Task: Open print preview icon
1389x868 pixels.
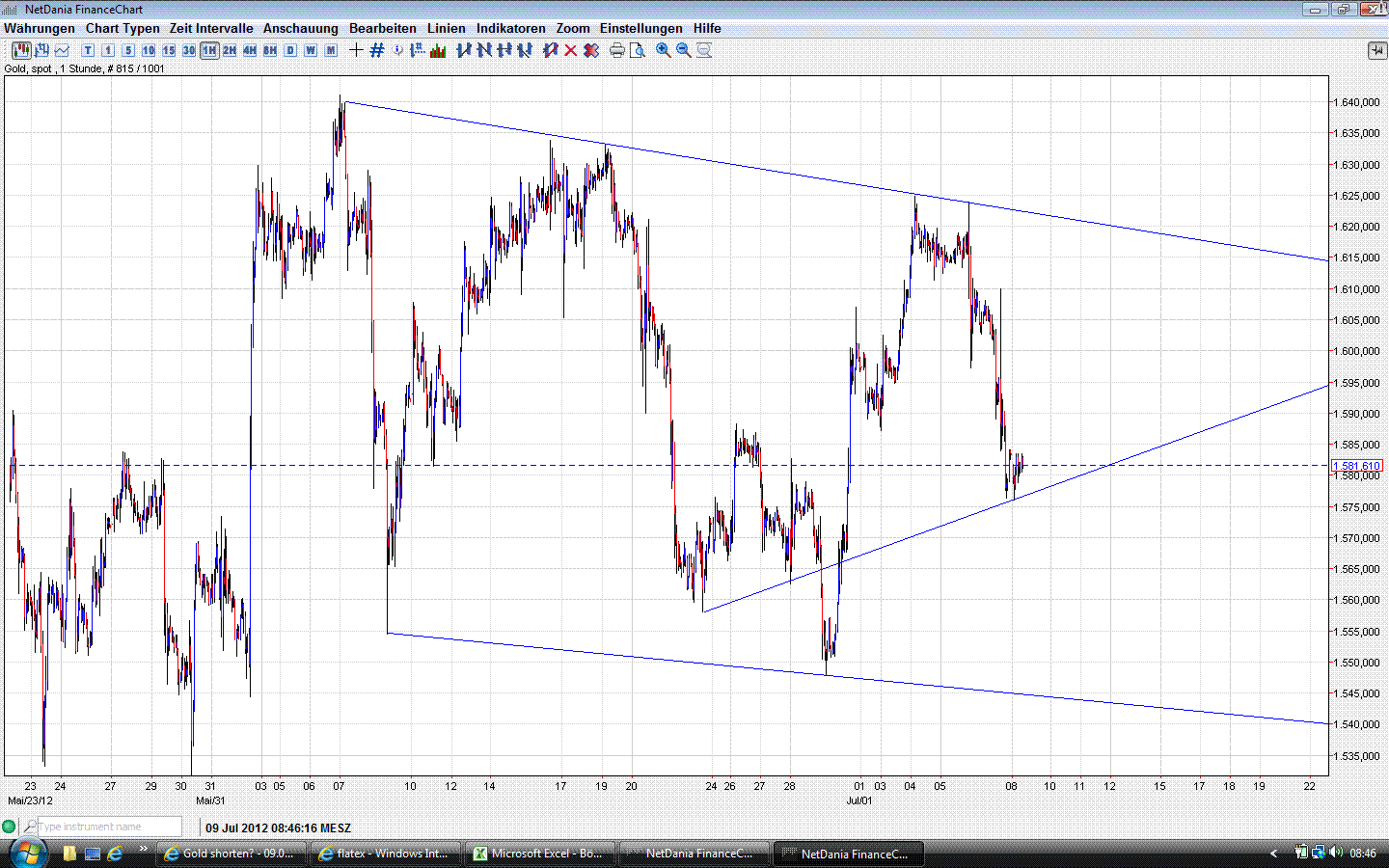Action: click(x=638, y=50)
